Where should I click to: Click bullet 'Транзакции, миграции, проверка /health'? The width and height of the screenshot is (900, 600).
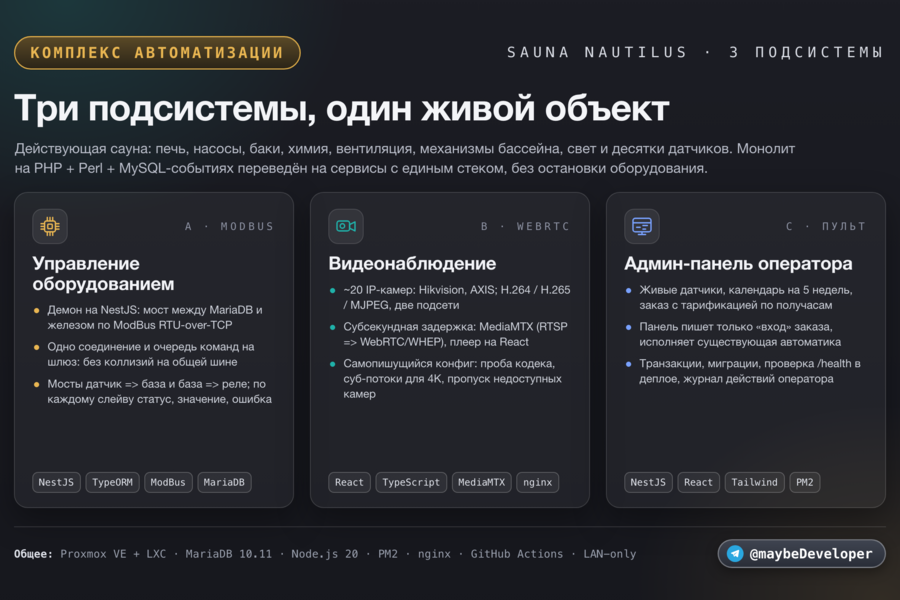(x=750, y=371)
